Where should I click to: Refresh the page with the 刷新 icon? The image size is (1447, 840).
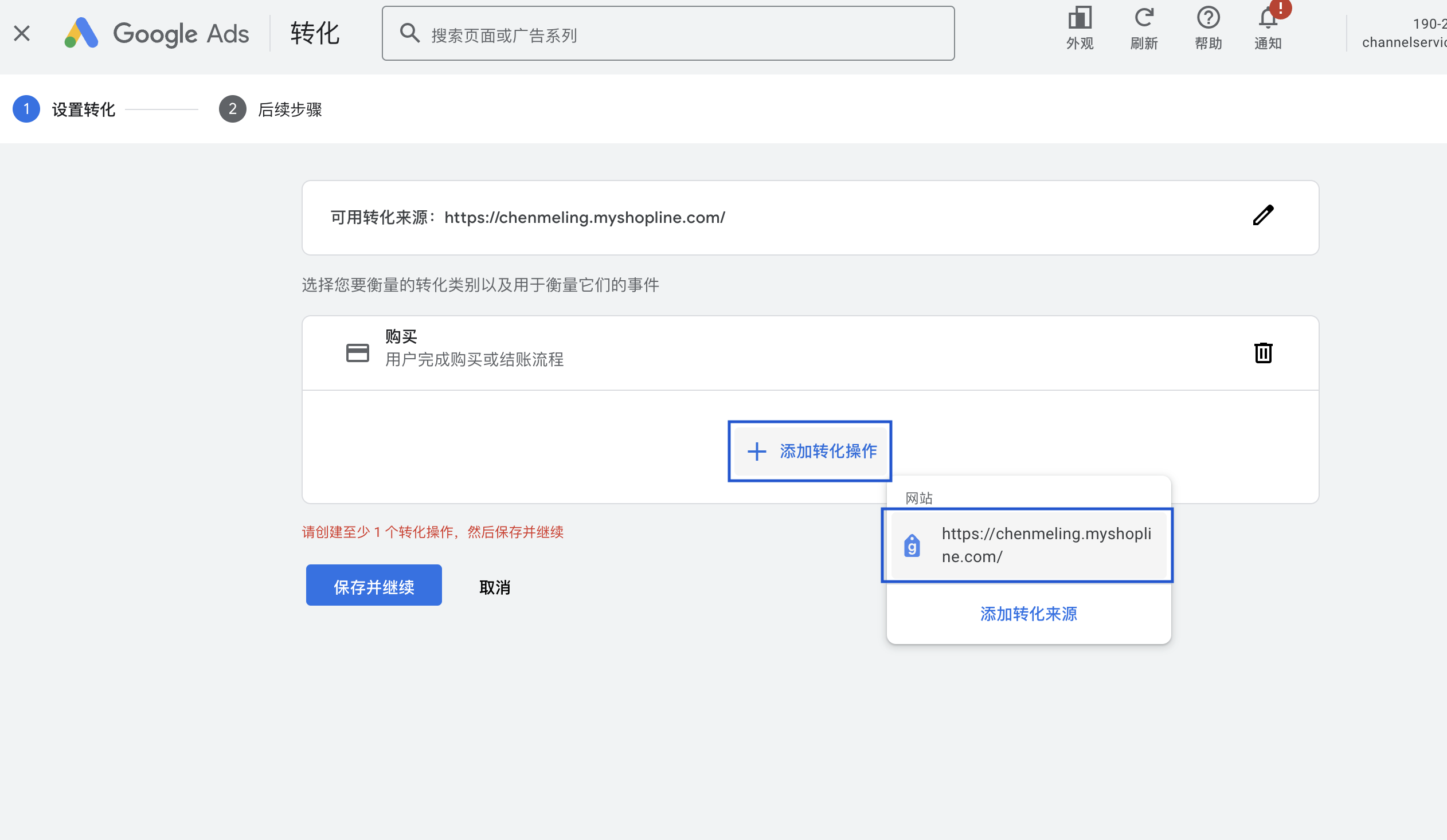pos(1144,29)
